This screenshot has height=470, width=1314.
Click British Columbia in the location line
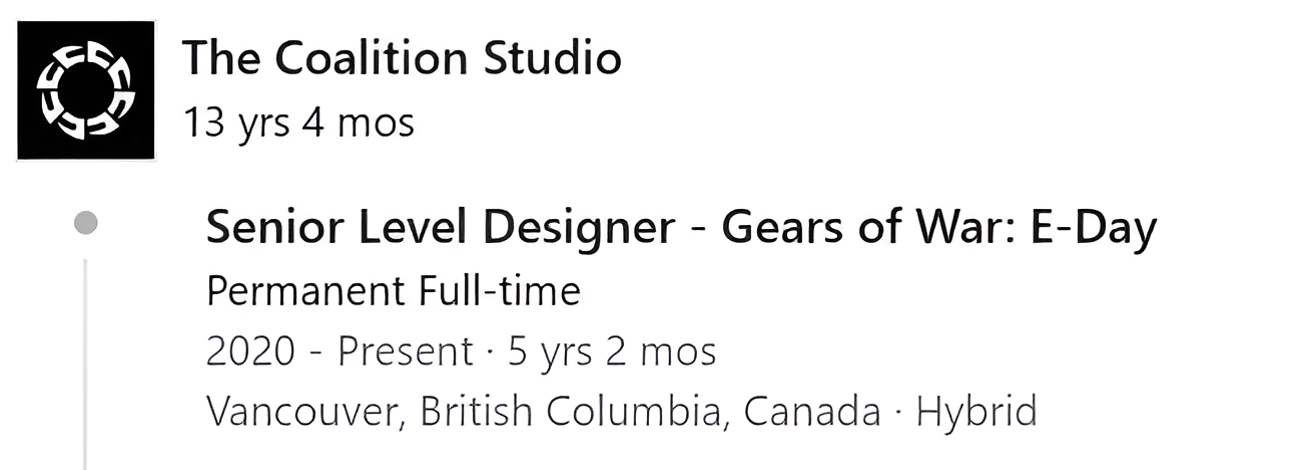(577, 412)
